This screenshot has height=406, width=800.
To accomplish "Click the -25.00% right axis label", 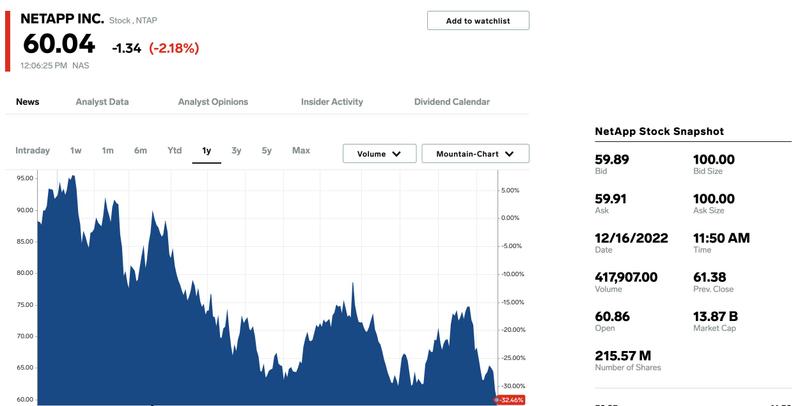I will coord(513,358).
